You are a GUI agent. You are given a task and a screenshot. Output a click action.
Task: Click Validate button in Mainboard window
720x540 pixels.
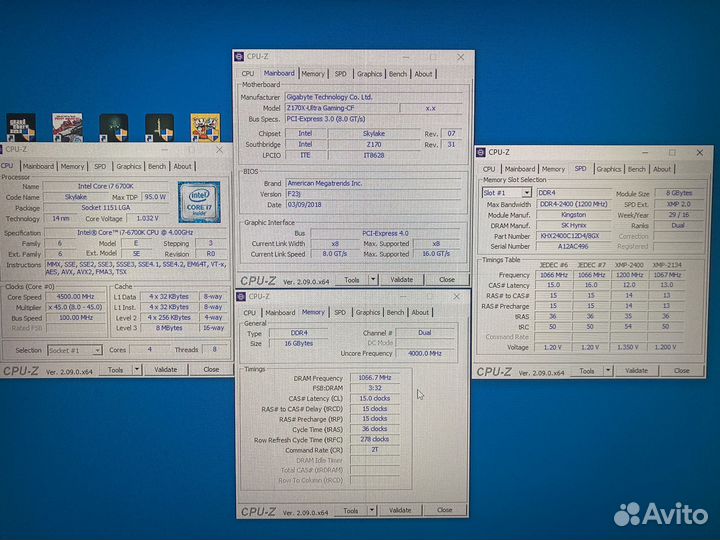[401, 279]
